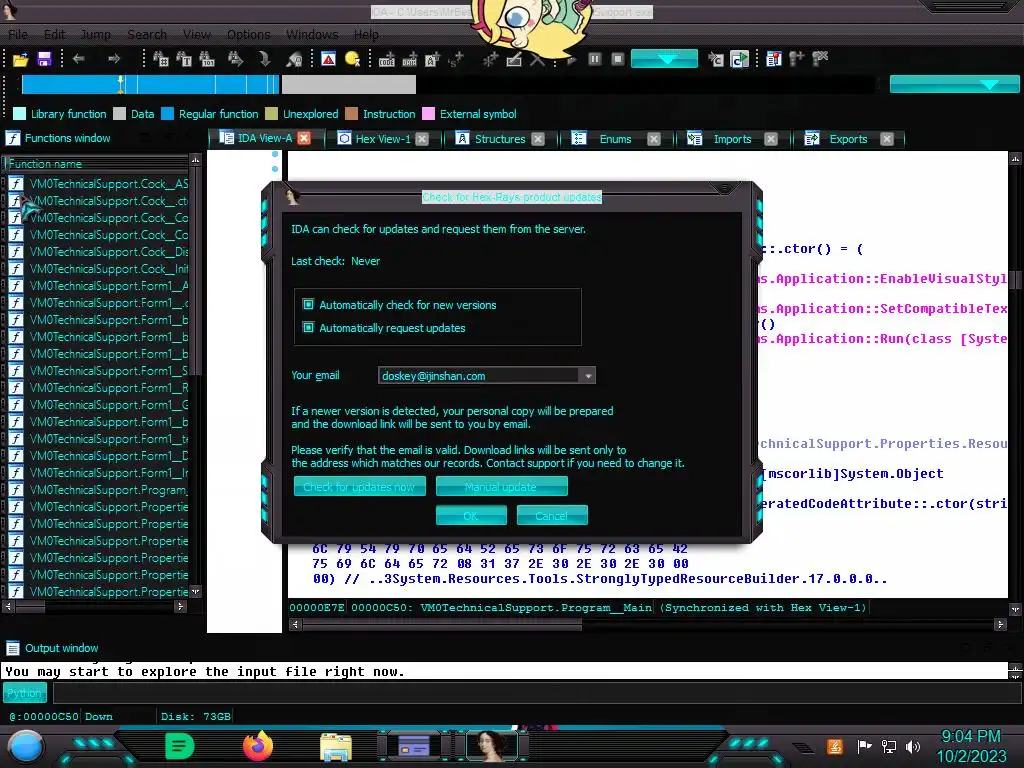Screen dimensions: 1024x768
Task: Click the start process play icon
Action: [x=571, y=60]
